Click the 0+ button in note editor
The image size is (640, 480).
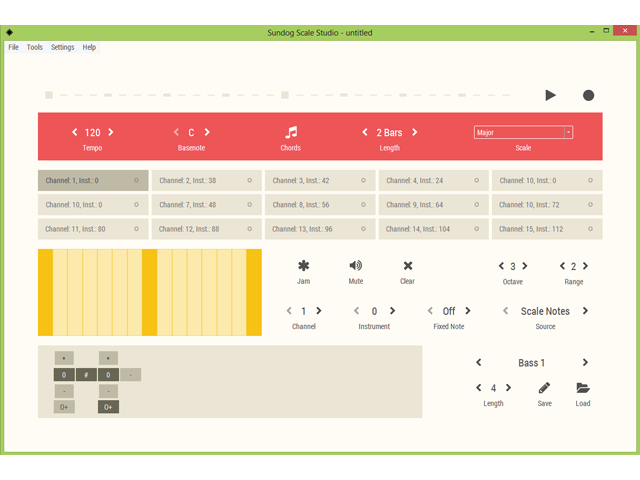63,407
